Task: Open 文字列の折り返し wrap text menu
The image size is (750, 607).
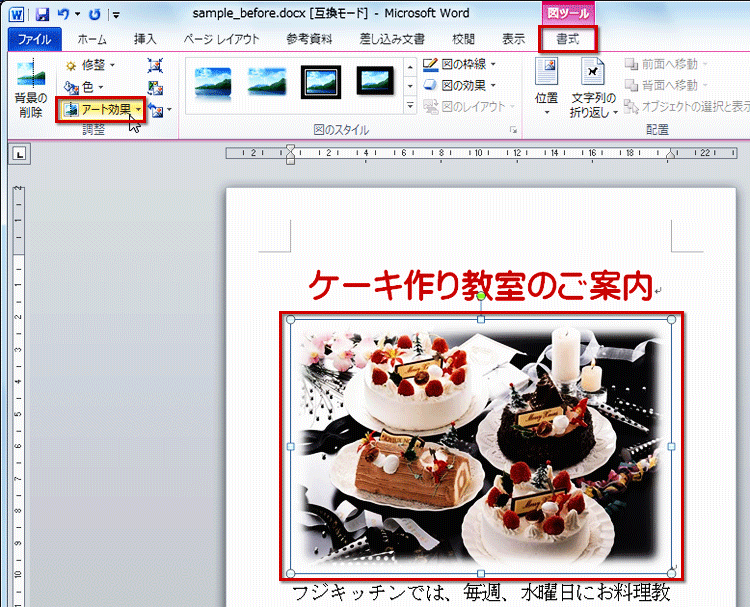Action: (x=593, y=88)
